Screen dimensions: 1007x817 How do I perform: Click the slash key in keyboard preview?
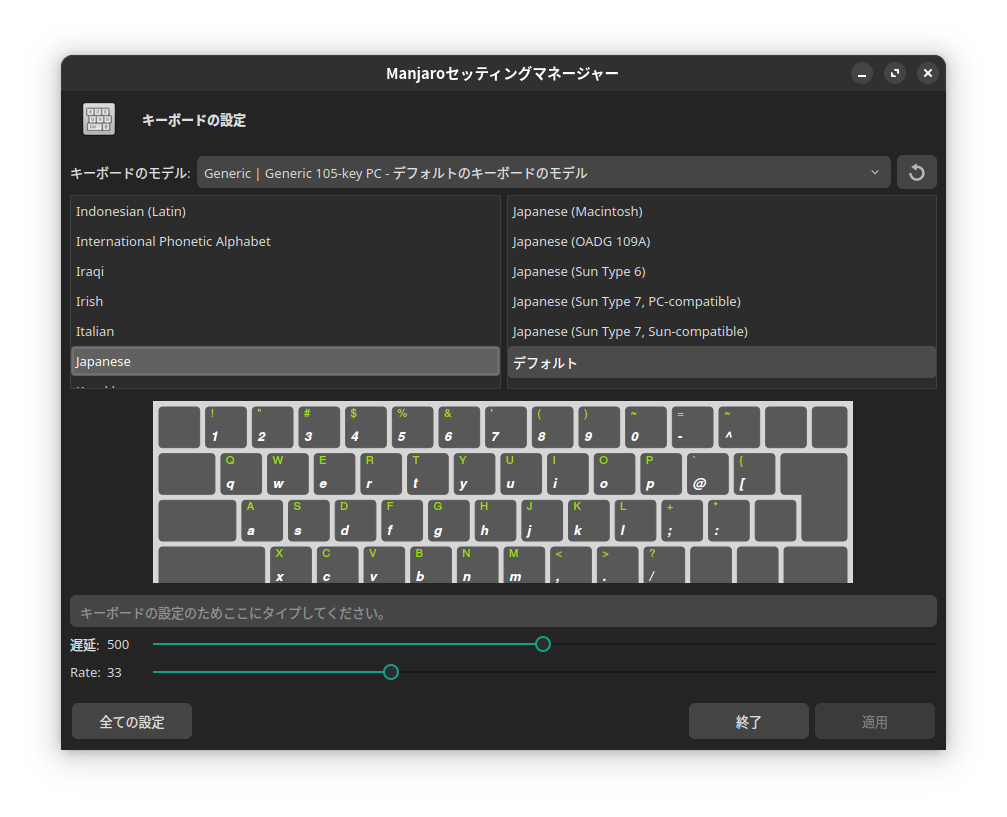pyautogui.click(x=664, y=565)
